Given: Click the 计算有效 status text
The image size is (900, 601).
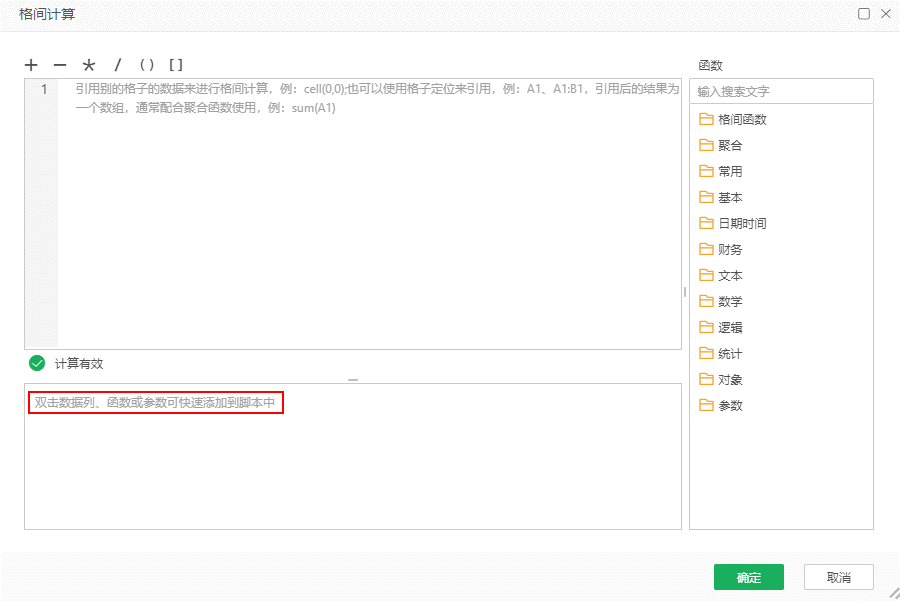Looking at the screenshot, I should (x=79, y=363).
